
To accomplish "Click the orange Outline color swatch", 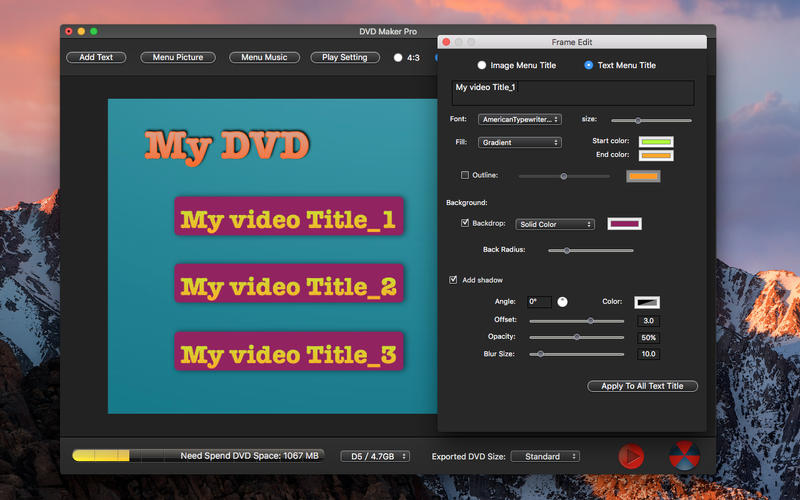I will [643, 176].
